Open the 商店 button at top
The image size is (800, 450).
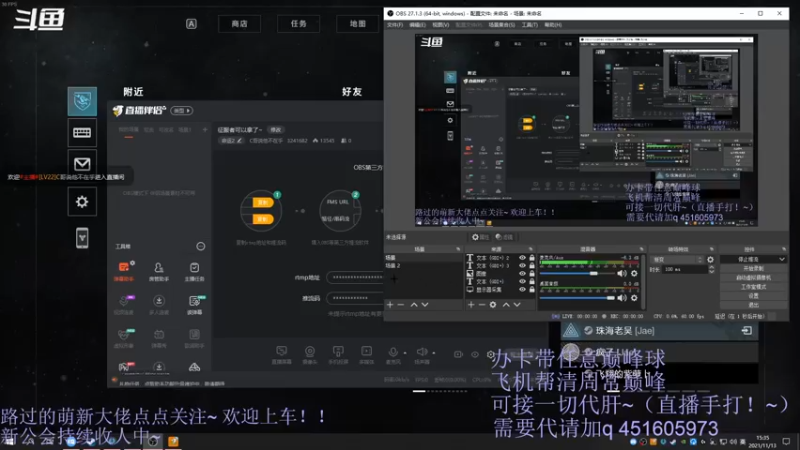239,23
